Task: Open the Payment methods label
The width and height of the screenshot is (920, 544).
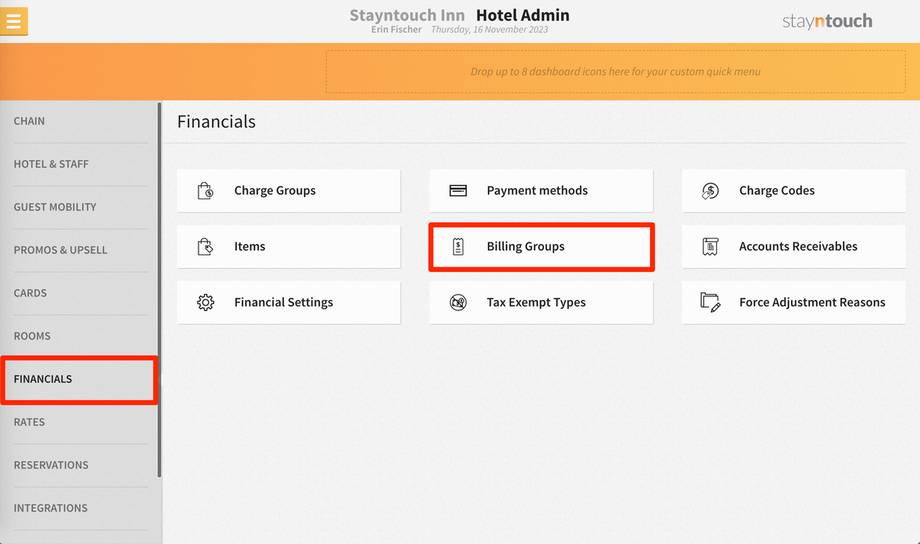Action: click(x=537, y=191)
